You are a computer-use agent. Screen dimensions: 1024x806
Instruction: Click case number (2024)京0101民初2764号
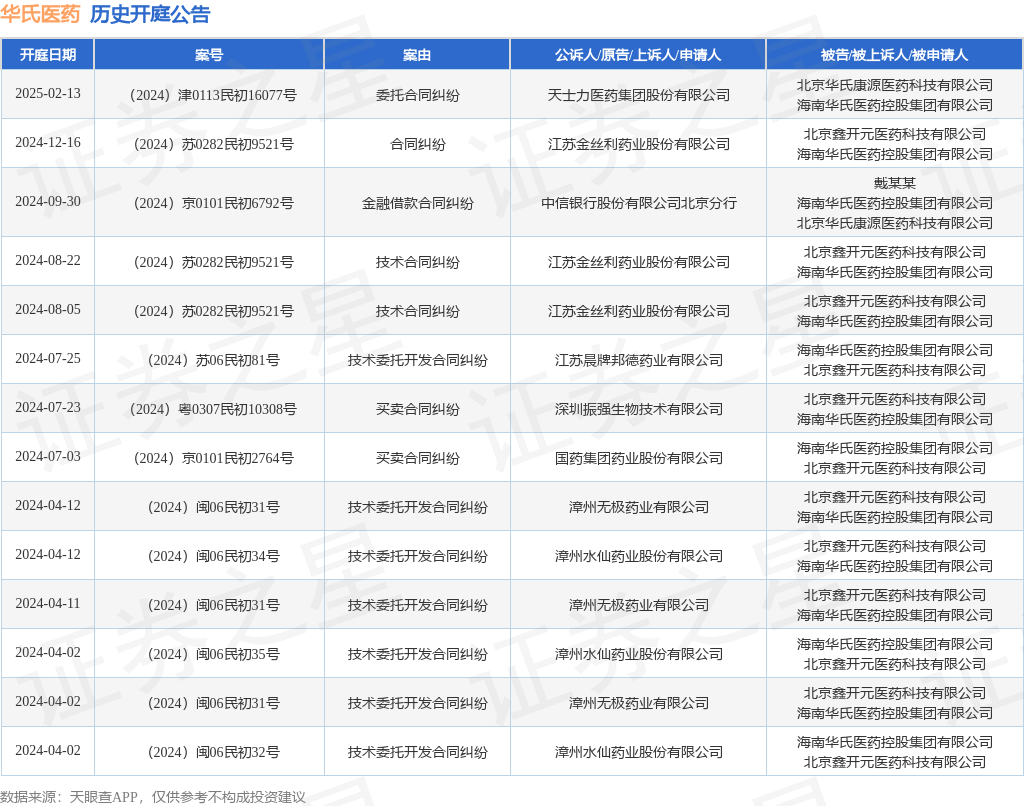214,458
